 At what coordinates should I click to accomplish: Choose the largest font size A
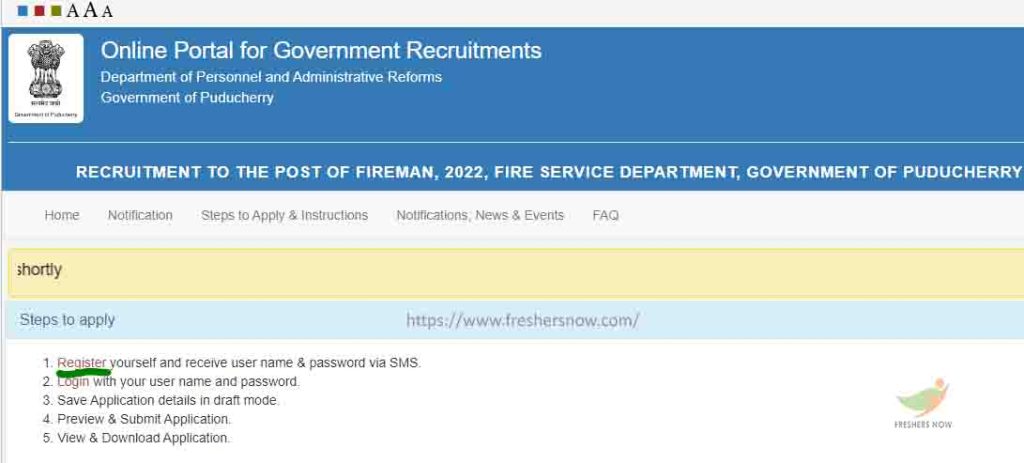(91, 10)
